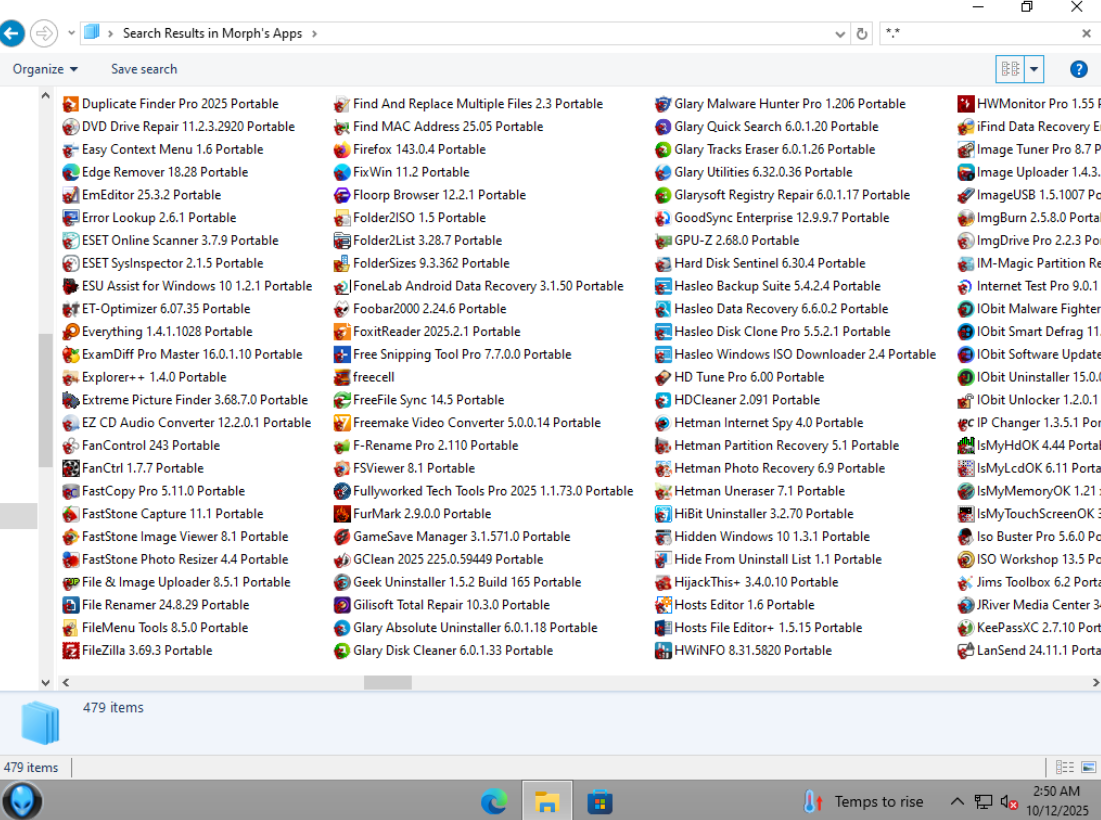Click the Edge Remover 18.28 Portable icon

coord(71,172)
